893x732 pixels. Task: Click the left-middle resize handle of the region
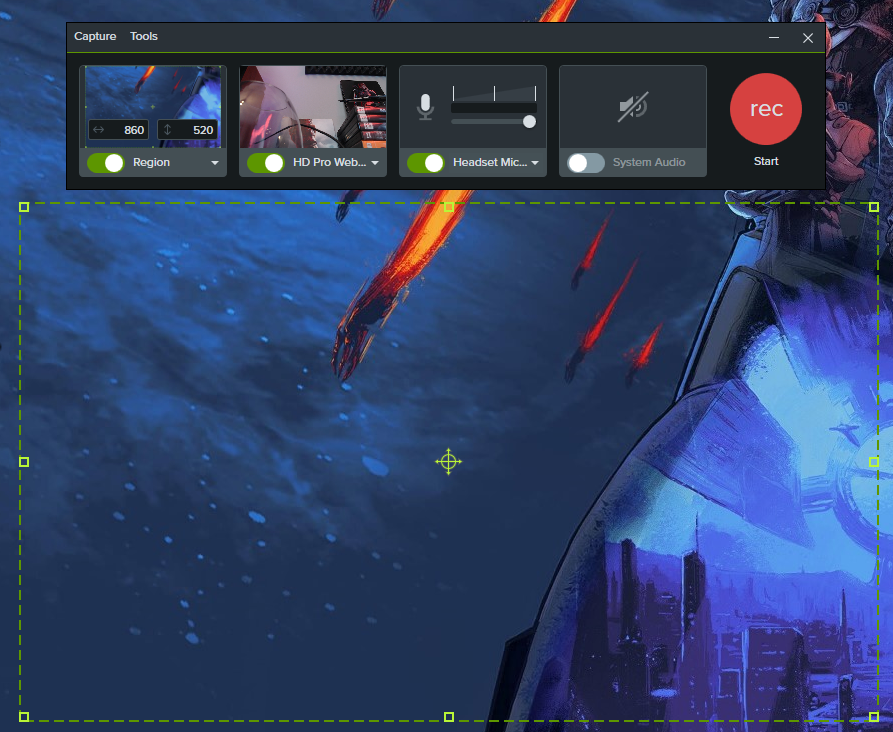(x=24, y=462)
